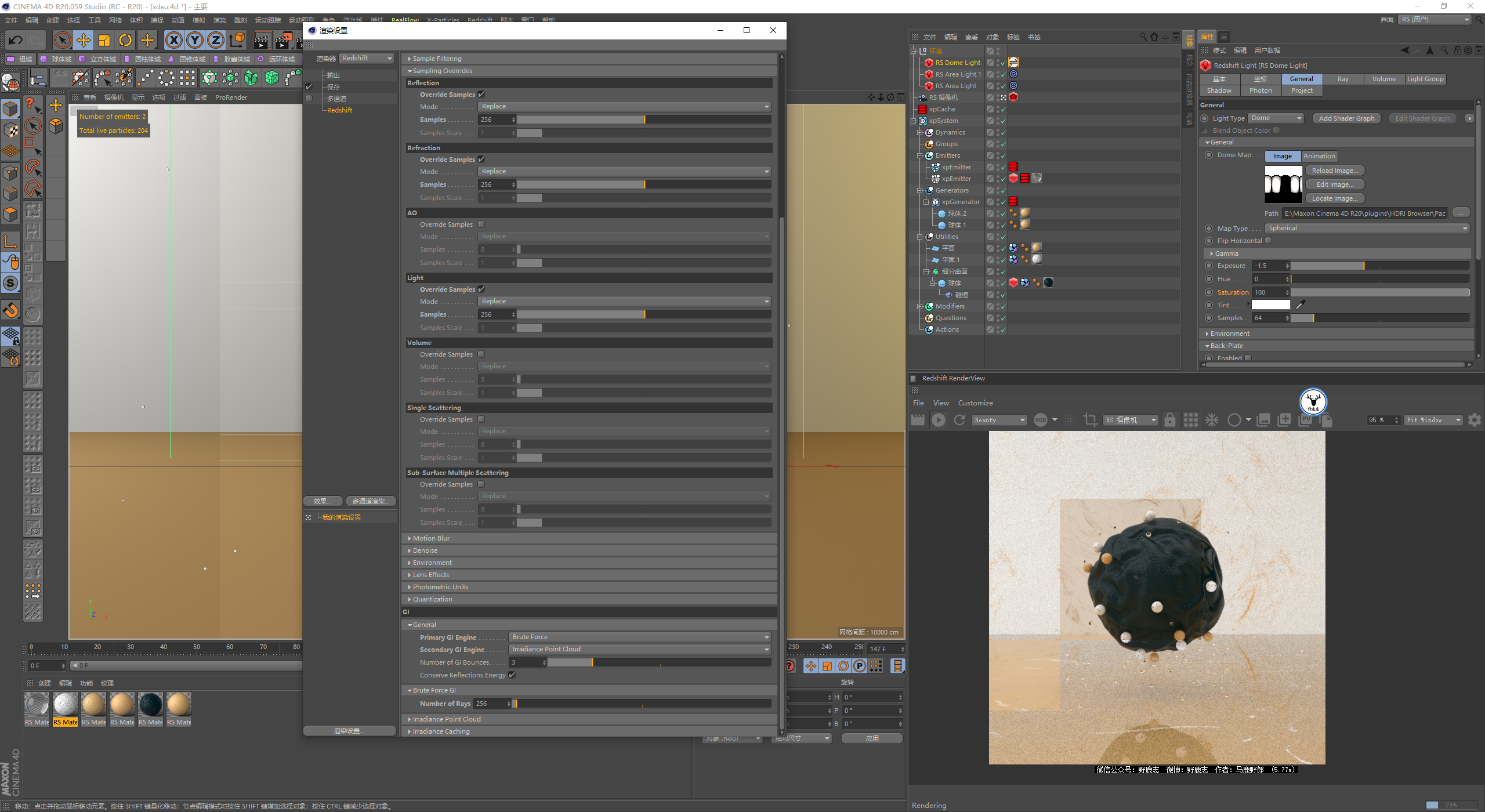Start render in Redshift RenderView

click(x=938, y=420)
